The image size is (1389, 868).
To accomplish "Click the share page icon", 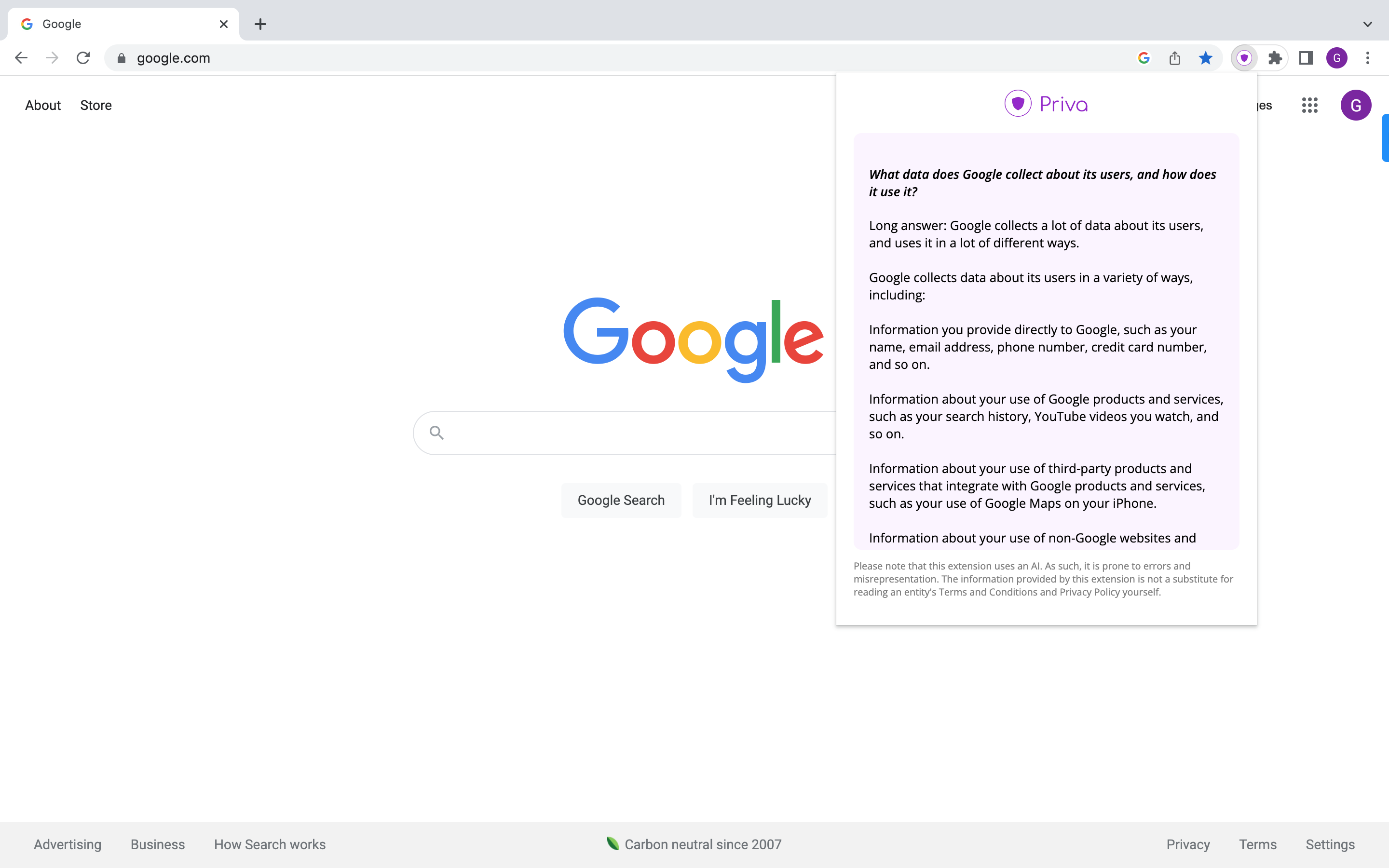I will [x=1174, y=58].
